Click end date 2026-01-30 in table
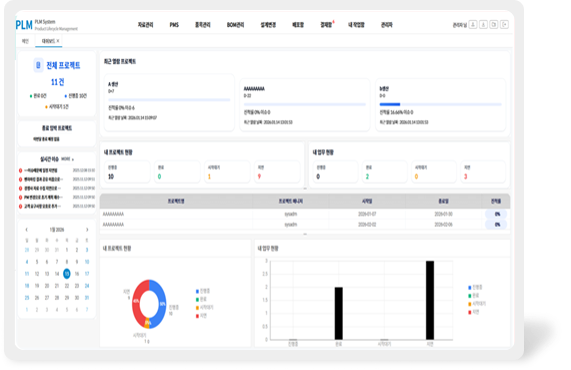 pyautogui.click(x=443, y=214)
